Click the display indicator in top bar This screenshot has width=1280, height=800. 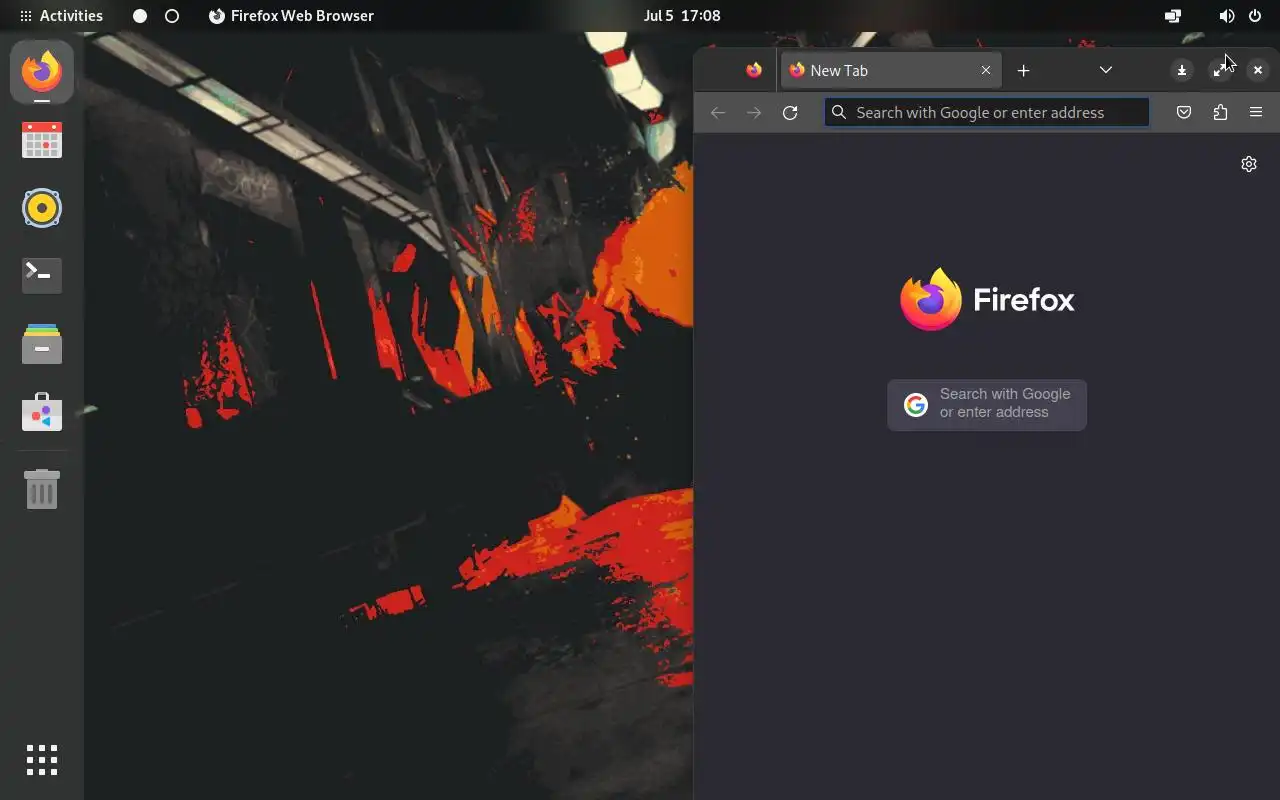1173,16
